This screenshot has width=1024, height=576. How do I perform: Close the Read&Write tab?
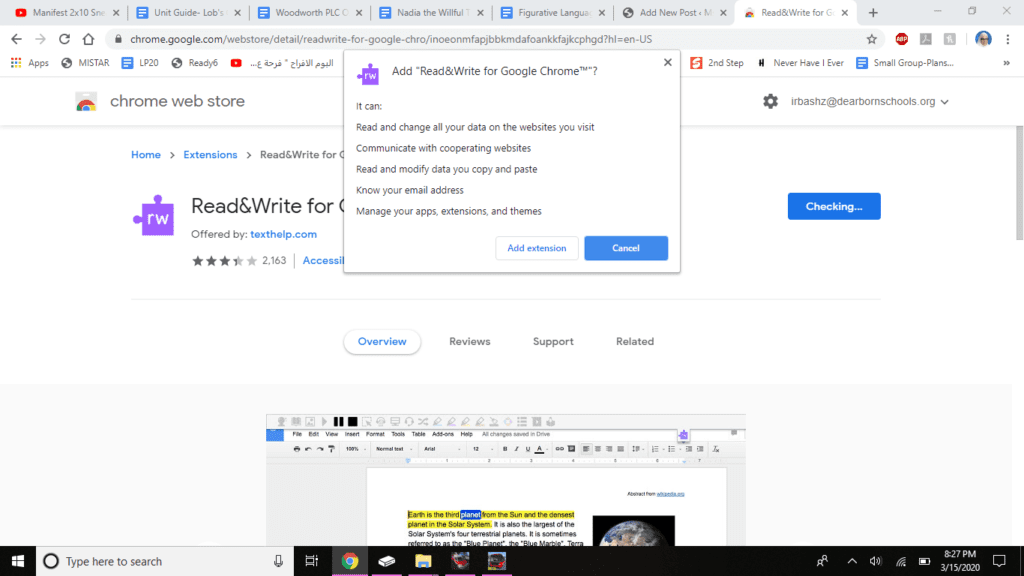[x=844, y=12]
